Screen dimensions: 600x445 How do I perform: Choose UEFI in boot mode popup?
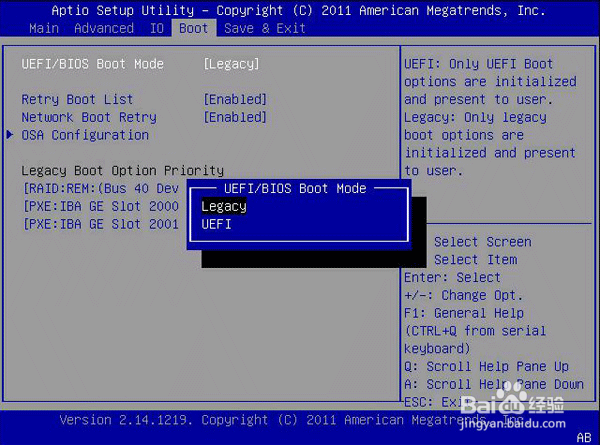coord(217,224)
